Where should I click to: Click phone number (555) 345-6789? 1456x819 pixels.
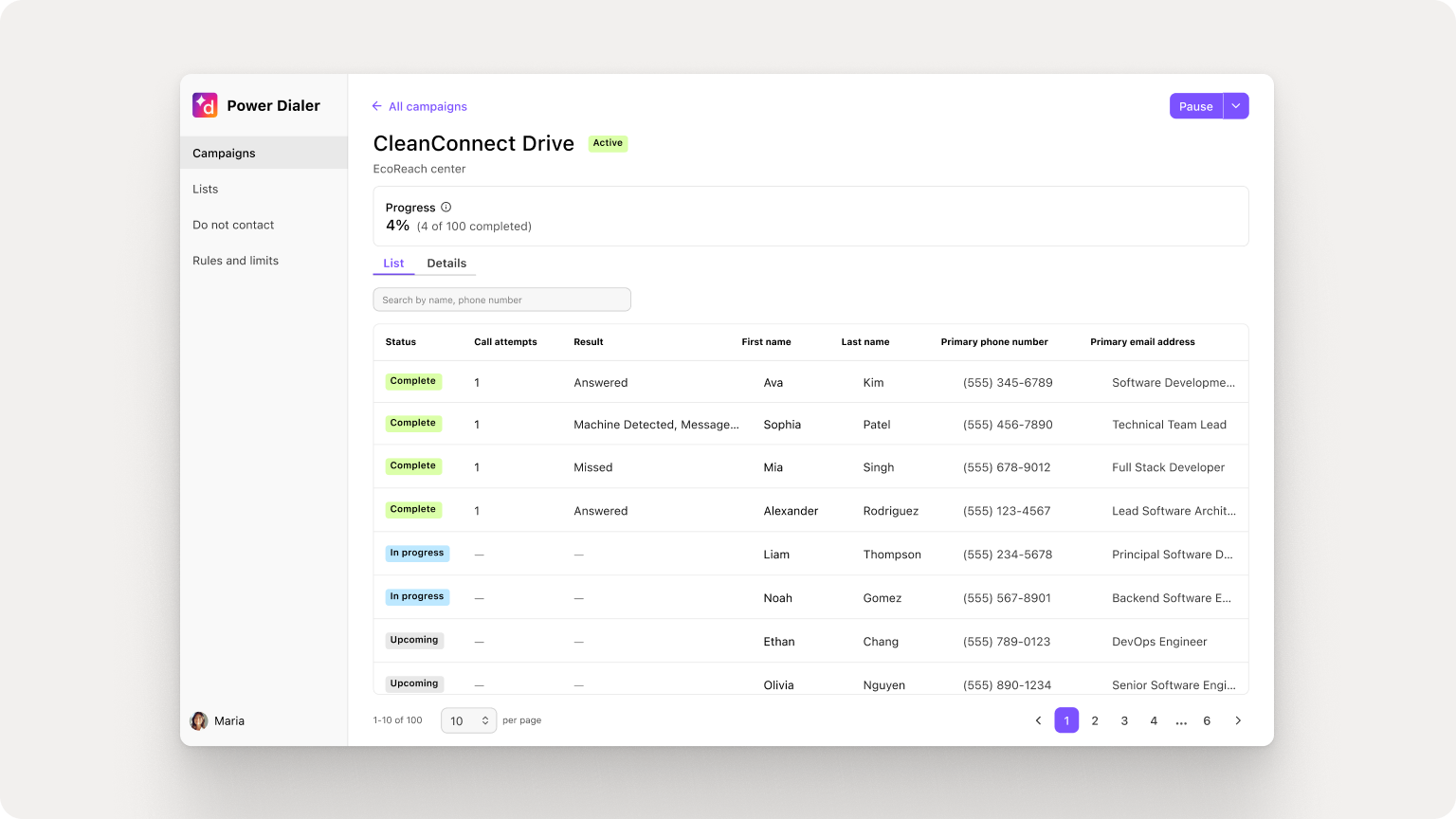click(1008, 383)
